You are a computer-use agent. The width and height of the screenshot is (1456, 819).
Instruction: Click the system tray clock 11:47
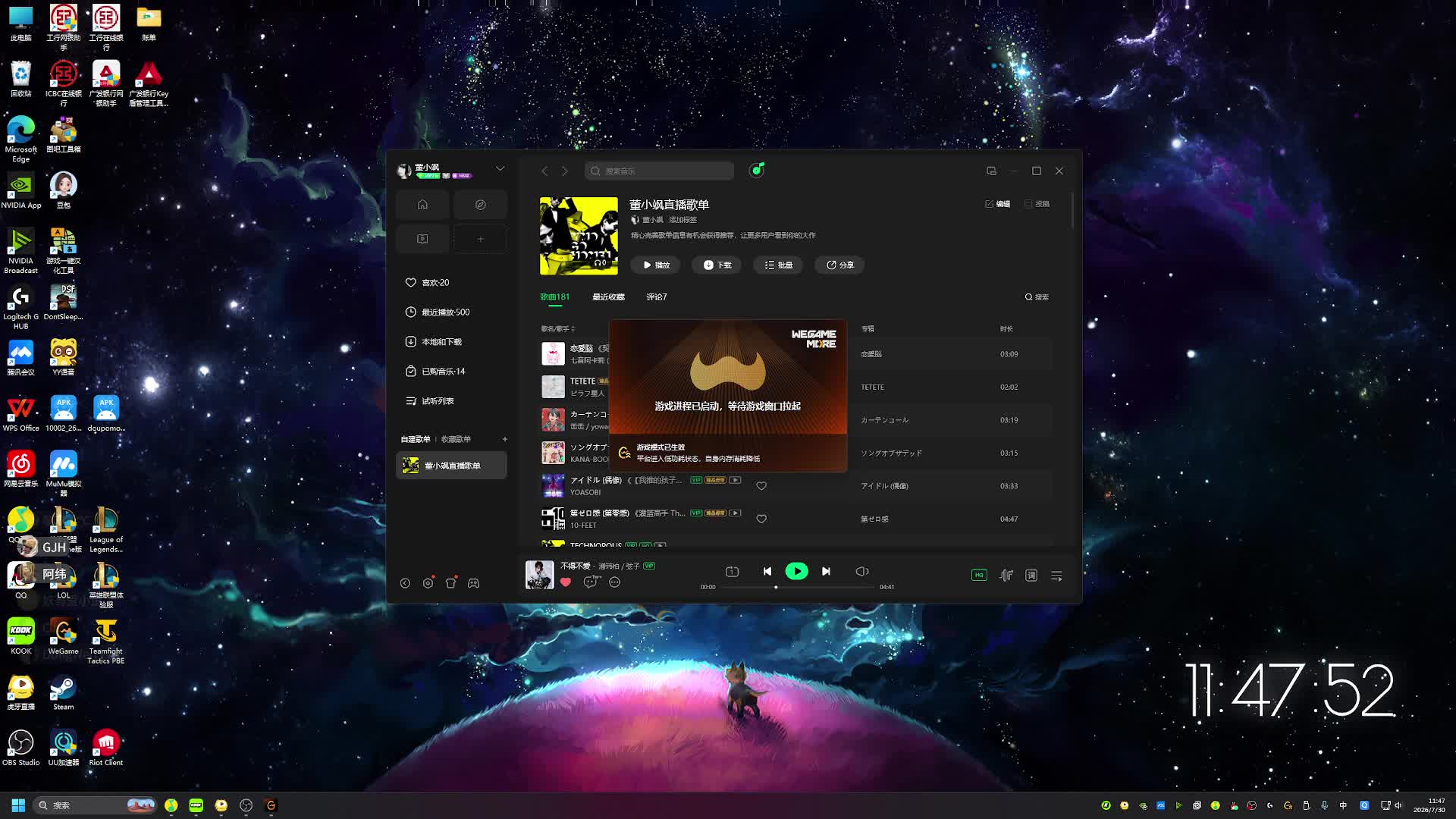[1429, 805]
